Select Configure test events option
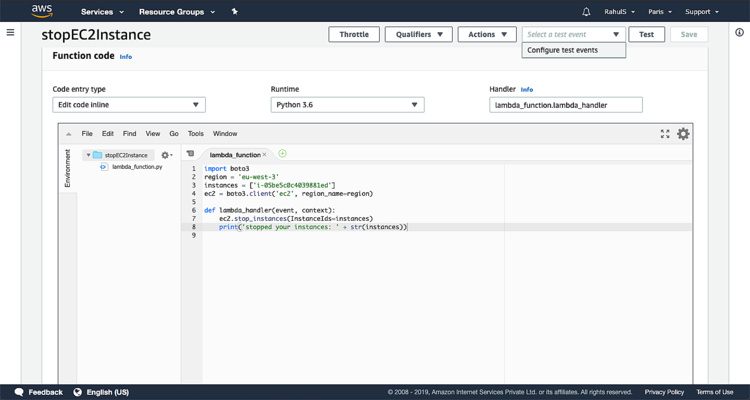The width and height of the screenshot is (750, 400). (x=563, y=50)
